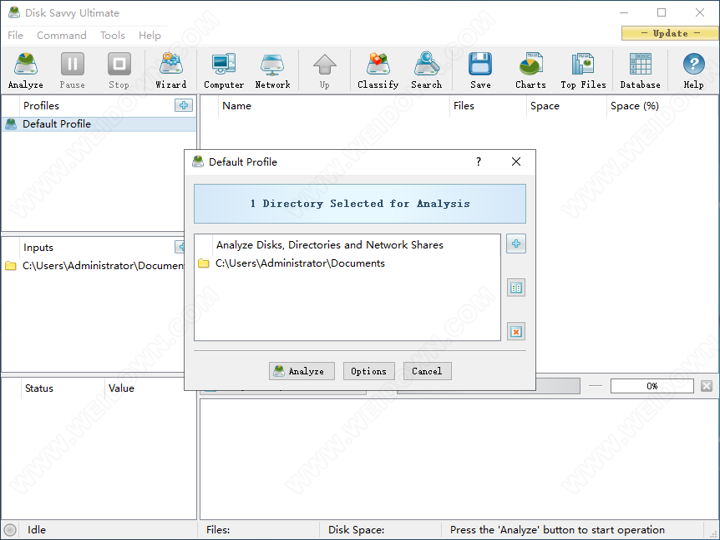Open the Network toolbar icon

point(272,70)
